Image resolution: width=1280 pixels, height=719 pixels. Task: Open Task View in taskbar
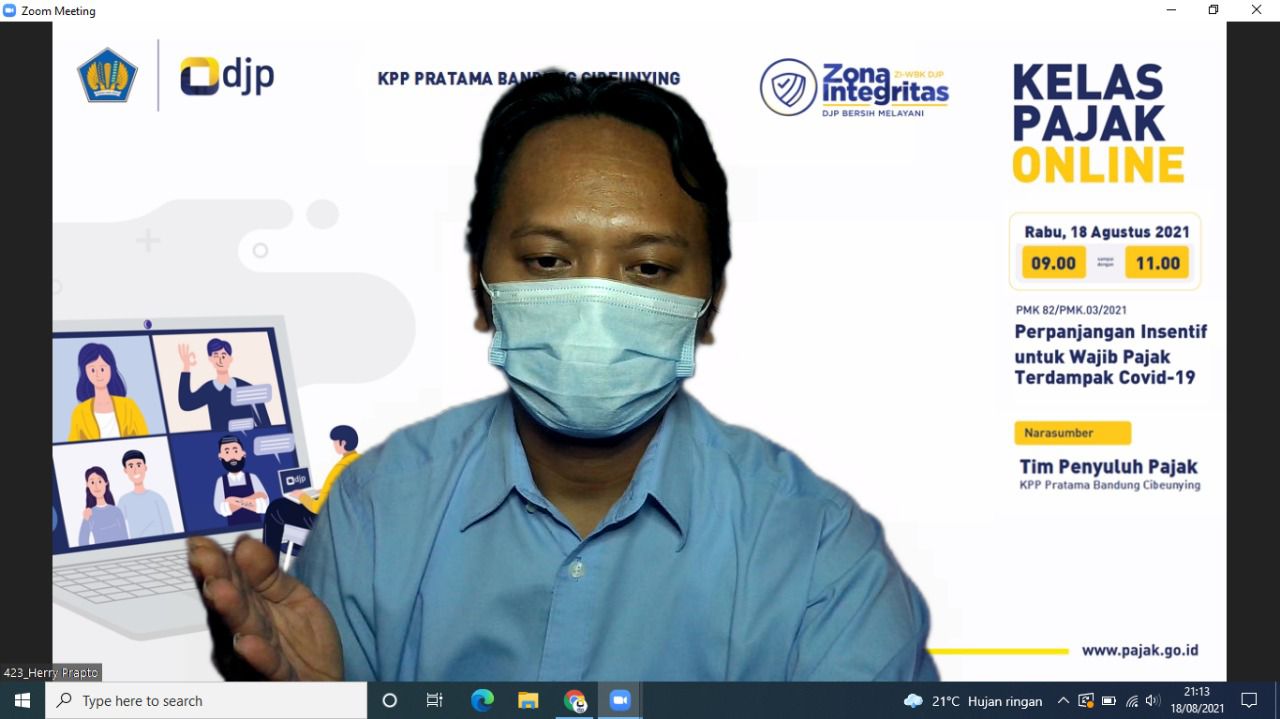point(435,701)
